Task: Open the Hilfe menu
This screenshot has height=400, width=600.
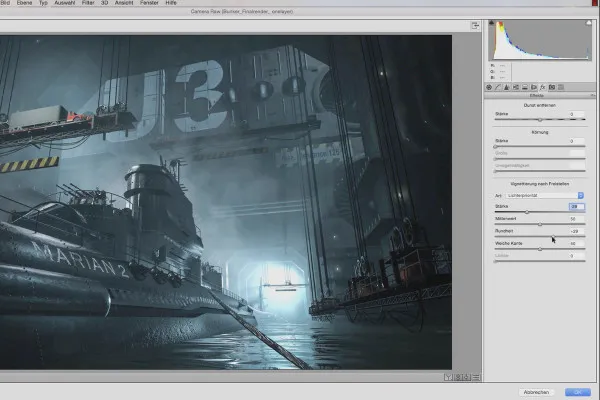Action: (x=171, y=3)
